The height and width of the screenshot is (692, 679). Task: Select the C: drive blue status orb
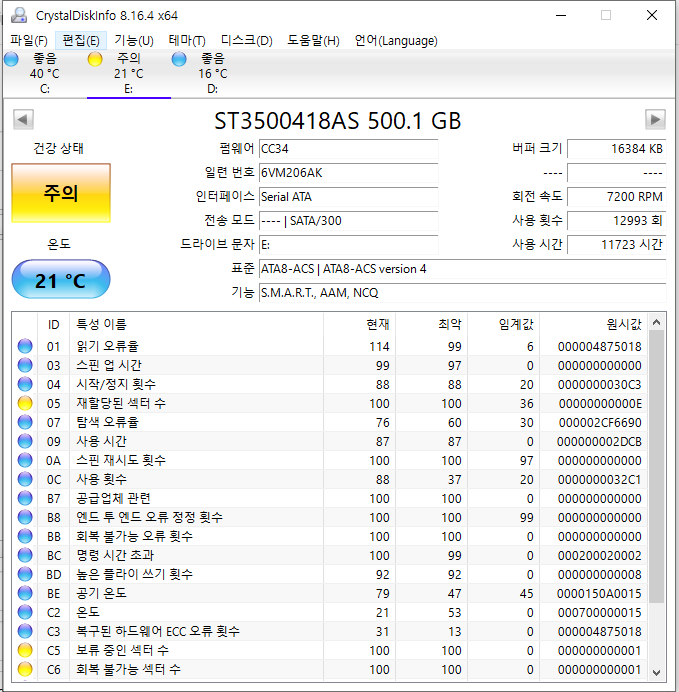click(11, 59)
